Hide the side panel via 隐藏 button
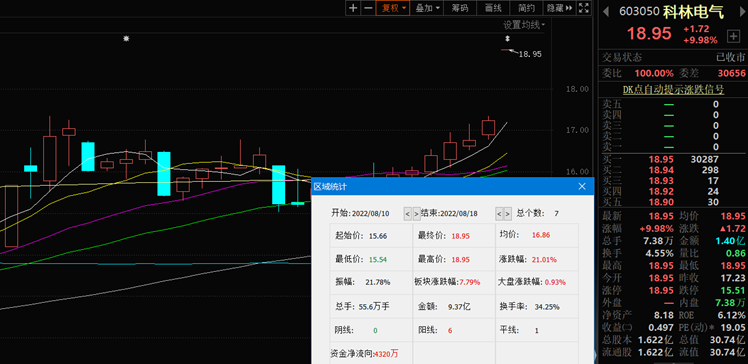The width and height of the screenshot is (748, 364). pyautogui.click(x=559, y=8)
